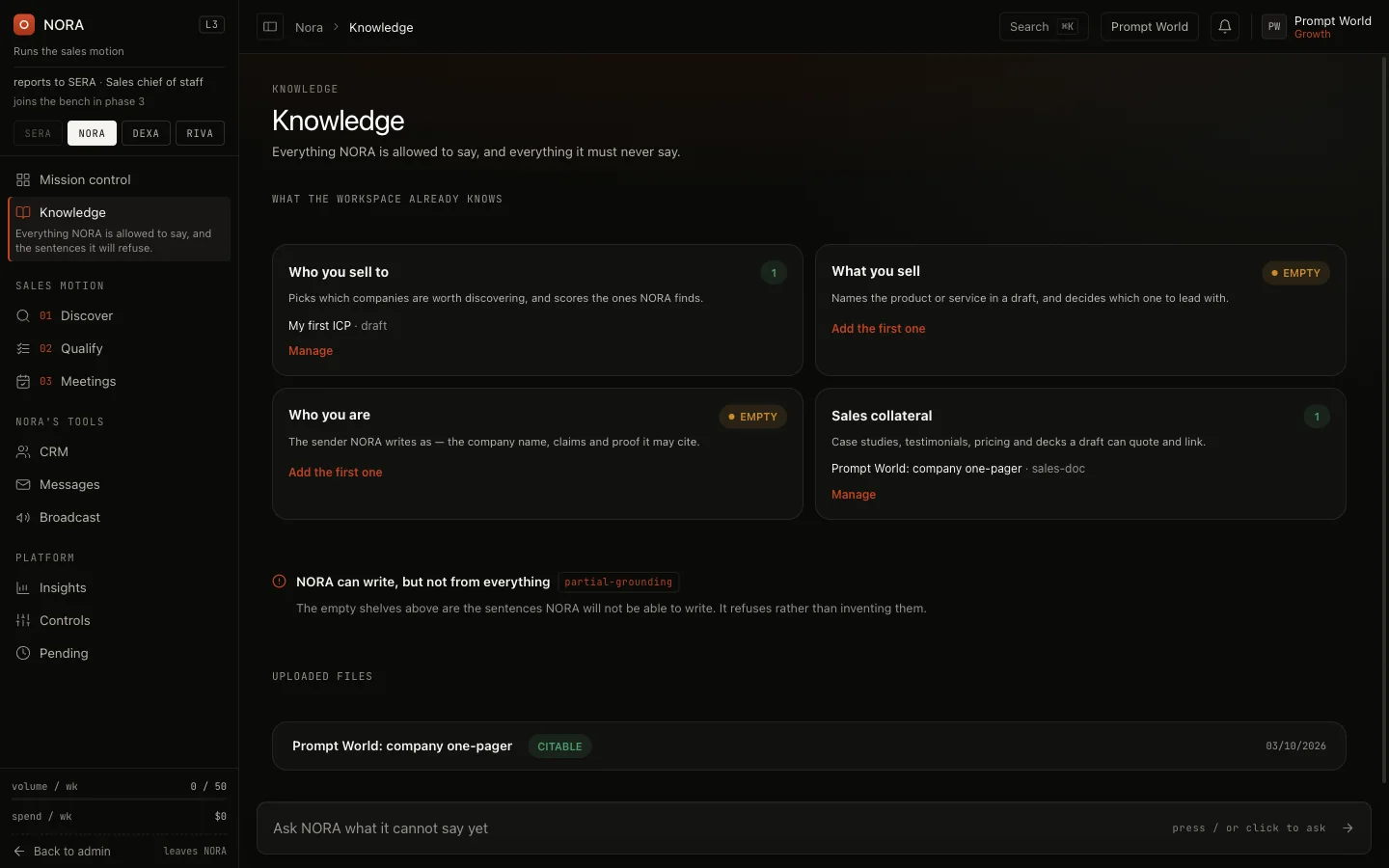This screenshot has height=868, width=1389.
Task: Click the Meetings calendar icon
Action: pos(23,382)
